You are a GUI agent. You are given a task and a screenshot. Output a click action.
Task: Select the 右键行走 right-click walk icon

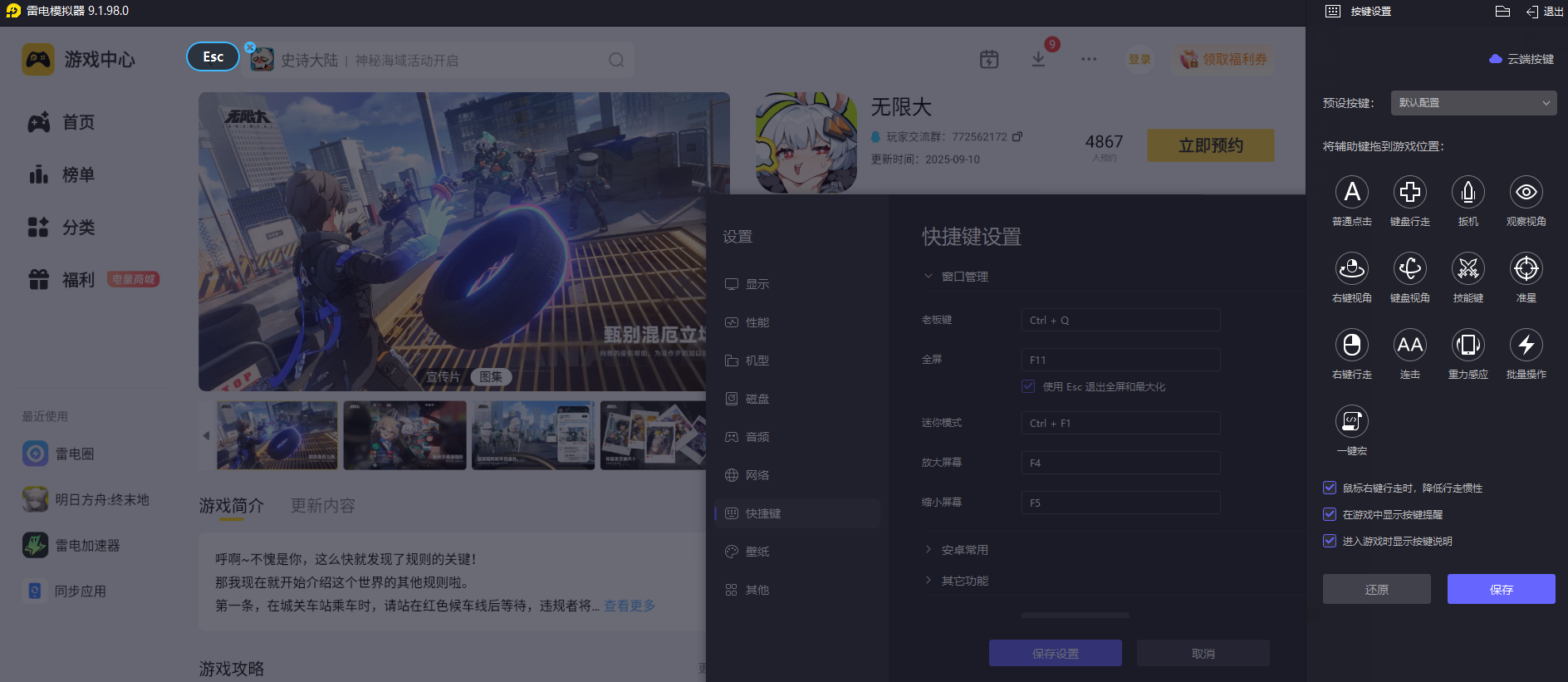click(1352, 345)
